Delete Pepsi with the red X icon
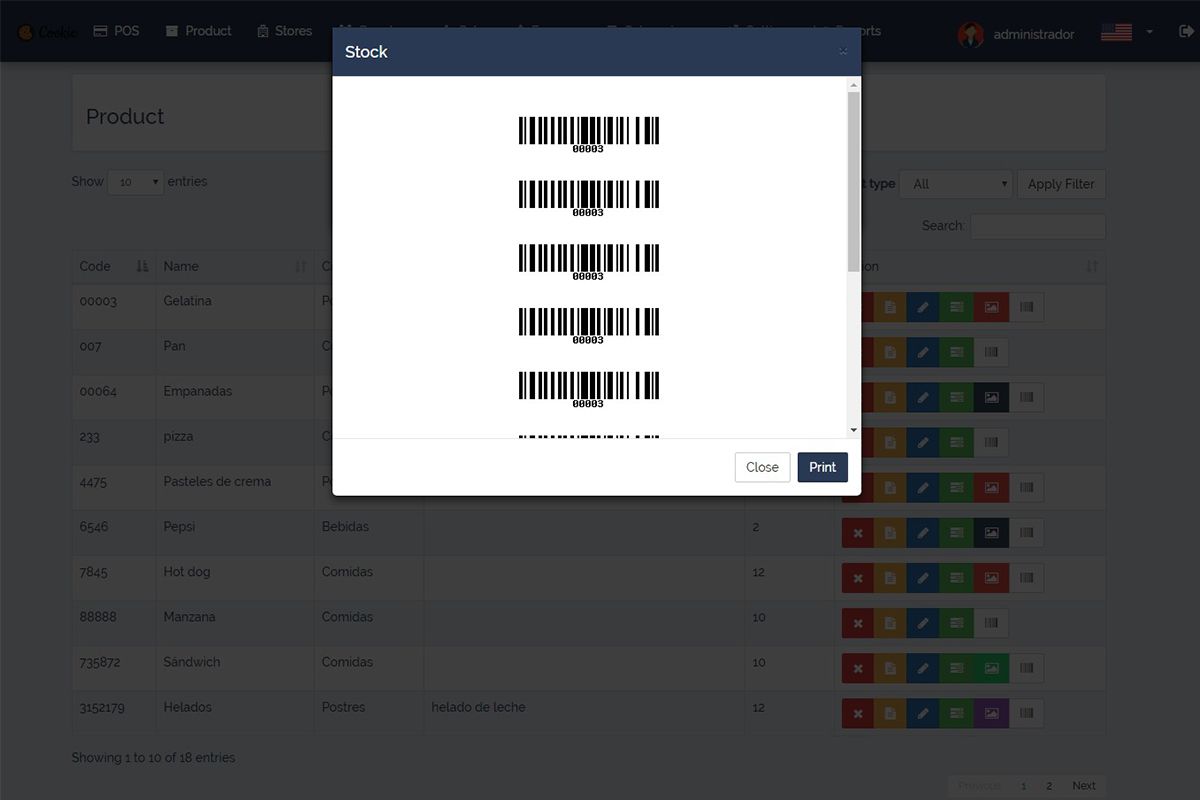Image resolution: width=1200 pixels, height=800 pixels. (857, 532)
